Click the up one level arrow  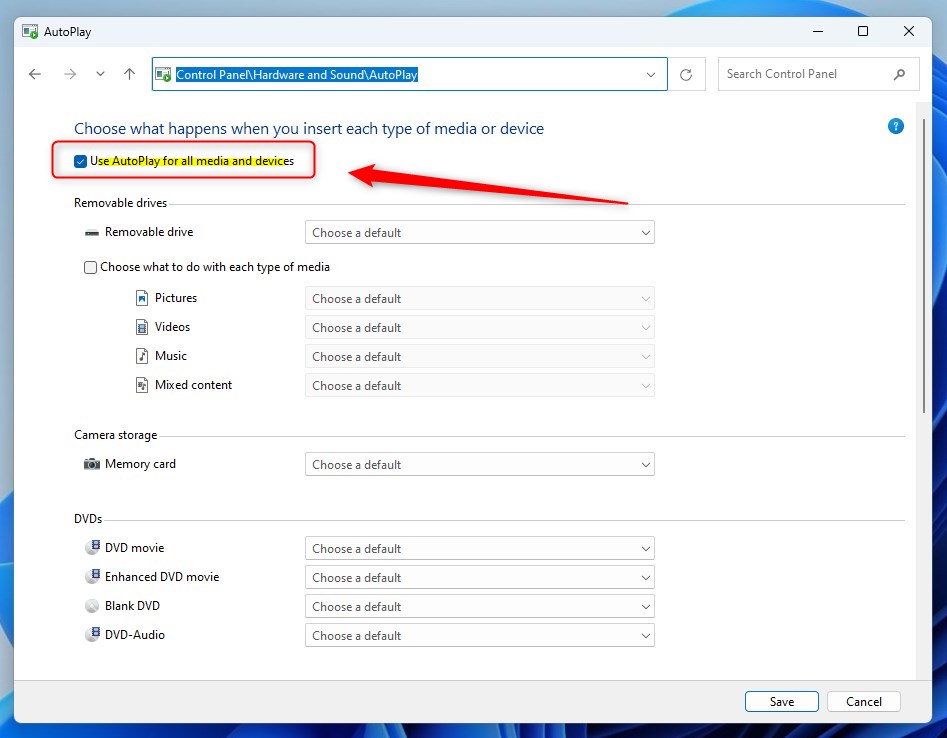(x=129, y=74)
